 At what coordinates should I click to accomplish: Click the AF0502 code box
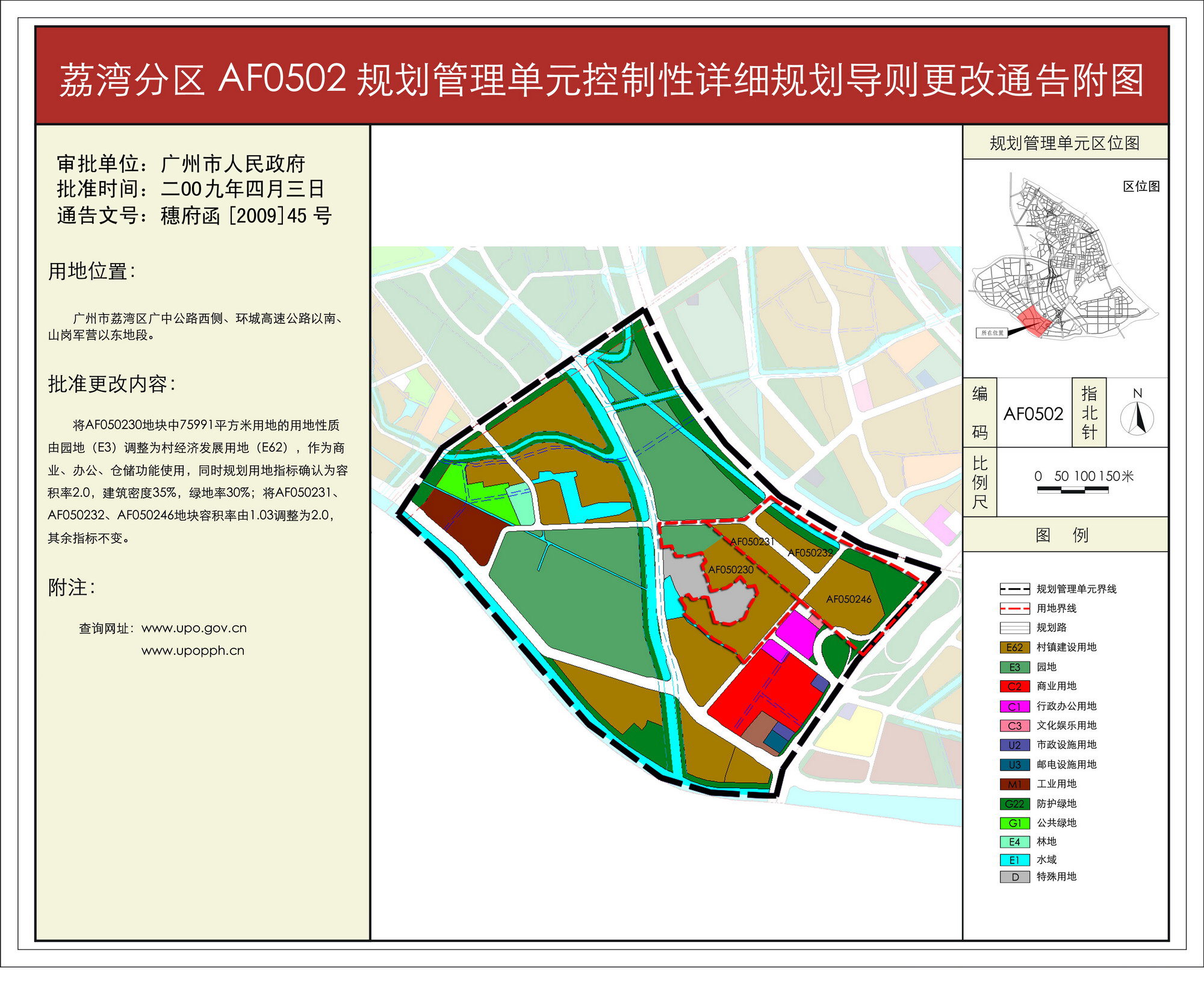point(1033,414)
